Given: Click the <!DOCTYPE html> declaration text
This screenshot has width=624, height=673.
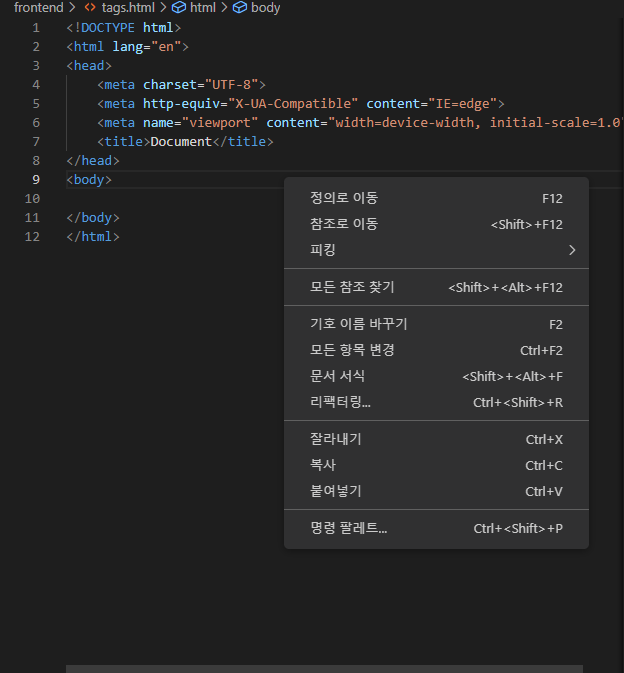Looking at the screenshot, I should 124,28.
